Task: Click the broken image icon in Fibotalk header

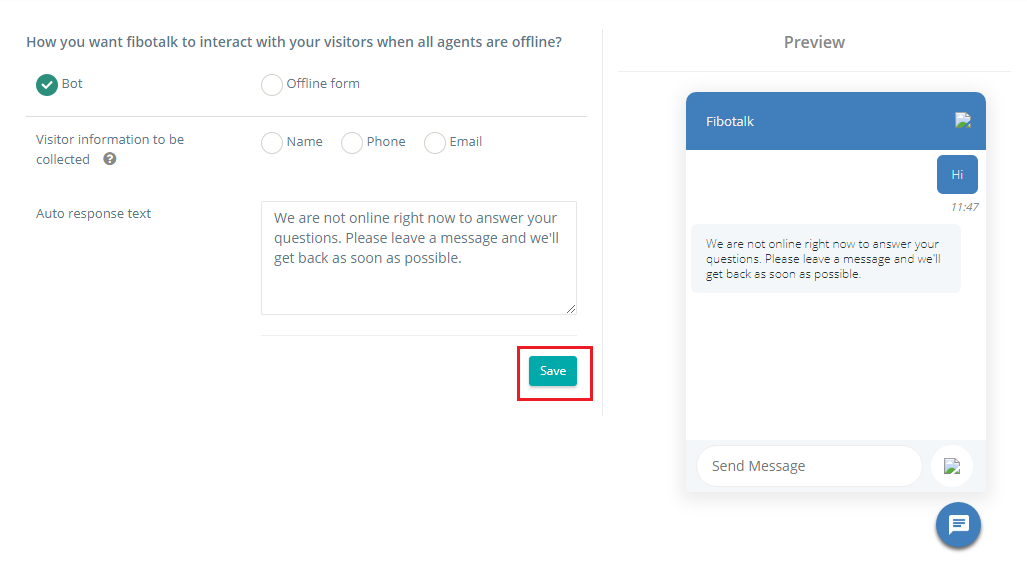Action: (963, 120)
